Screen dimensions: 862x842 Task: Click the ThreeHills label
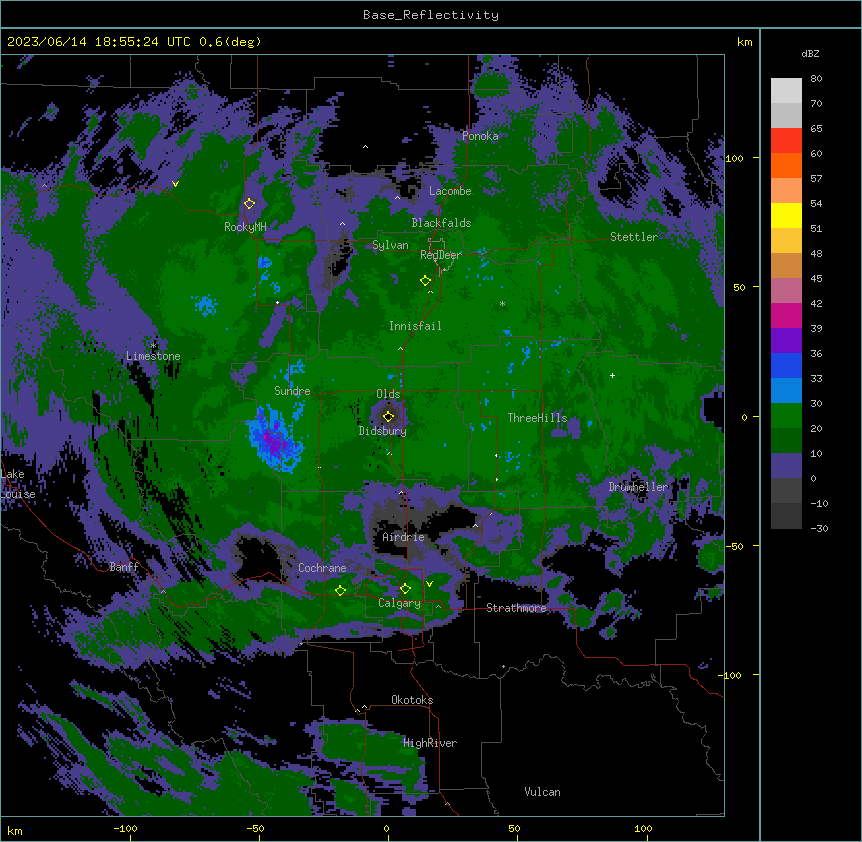pyautogui.click(x=537, y=418)
